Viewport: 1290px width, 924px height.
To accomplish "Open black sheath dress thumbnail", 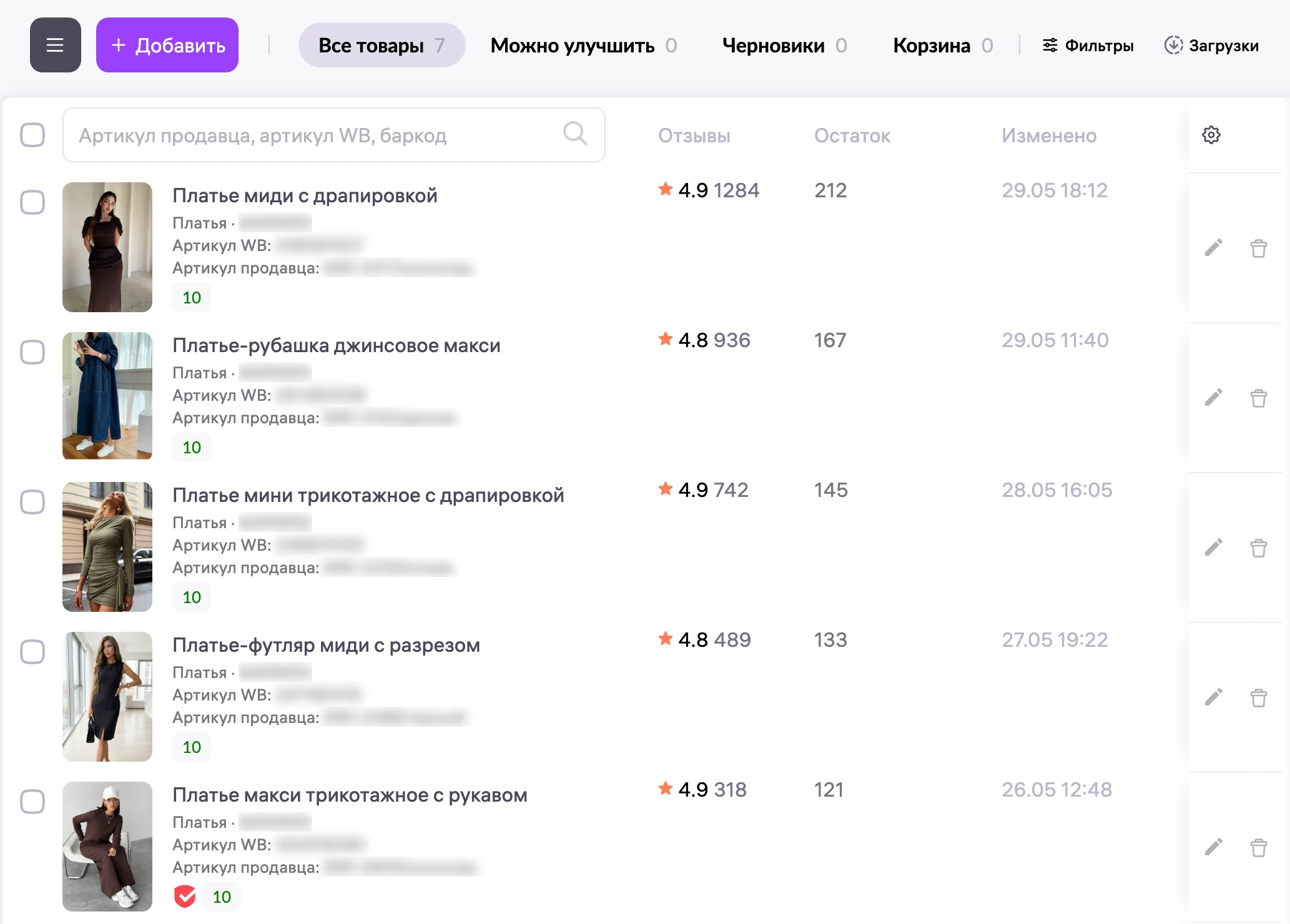I will coord(107,697).
